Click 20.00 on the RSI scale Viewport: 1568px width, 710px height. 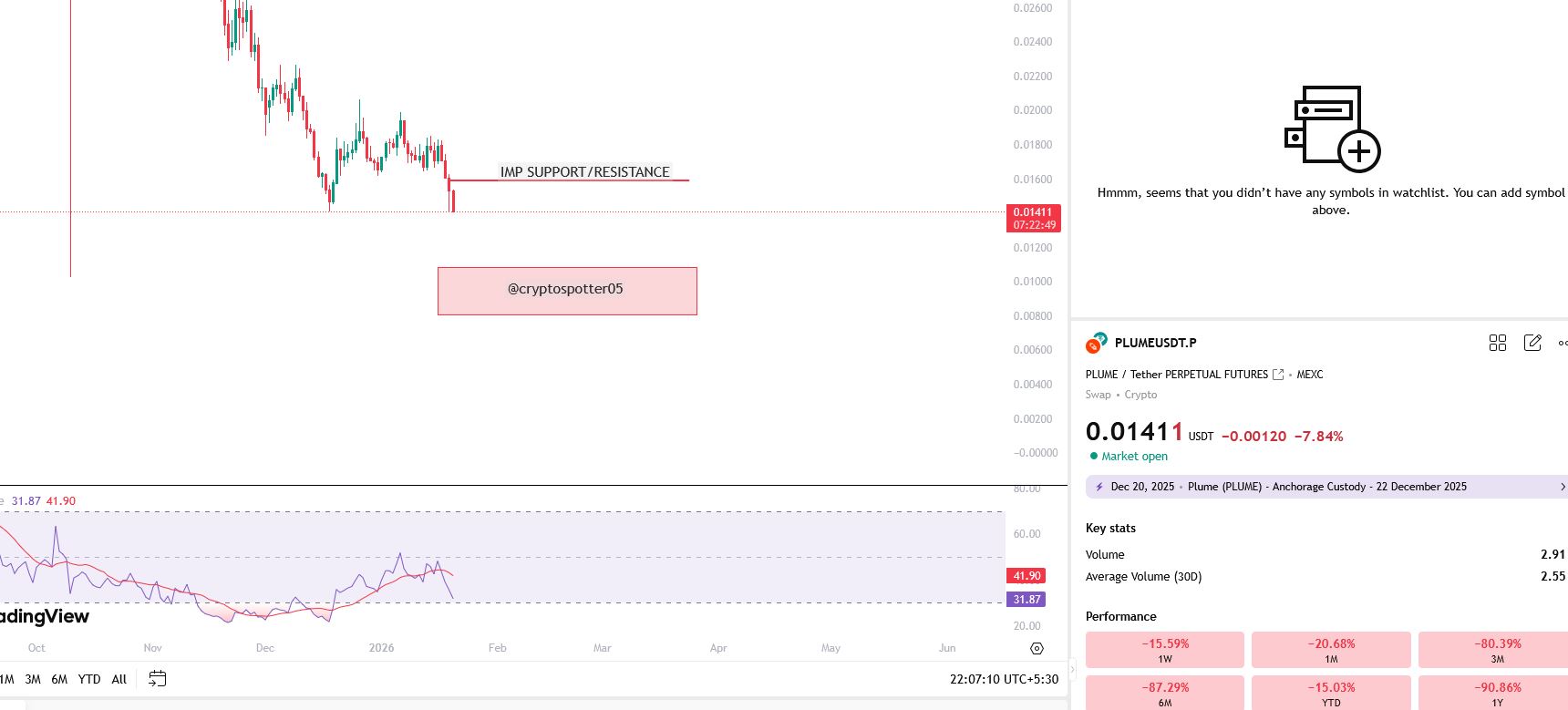tap(1026, 626)
